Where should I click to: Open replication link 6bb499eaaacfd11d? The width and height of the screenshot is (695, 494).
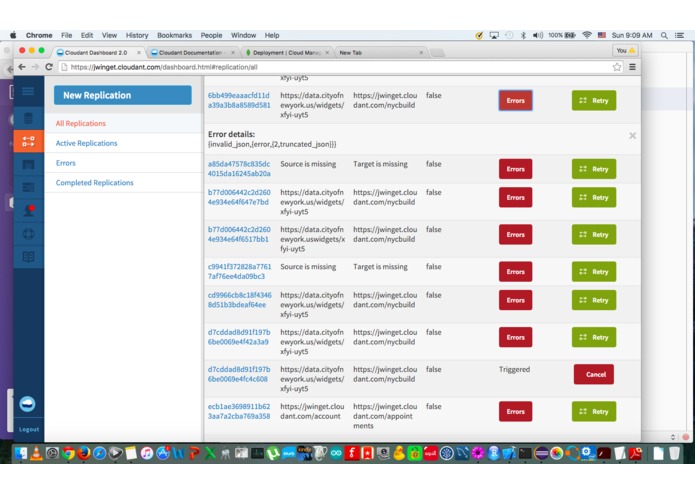tap(239, 100)
